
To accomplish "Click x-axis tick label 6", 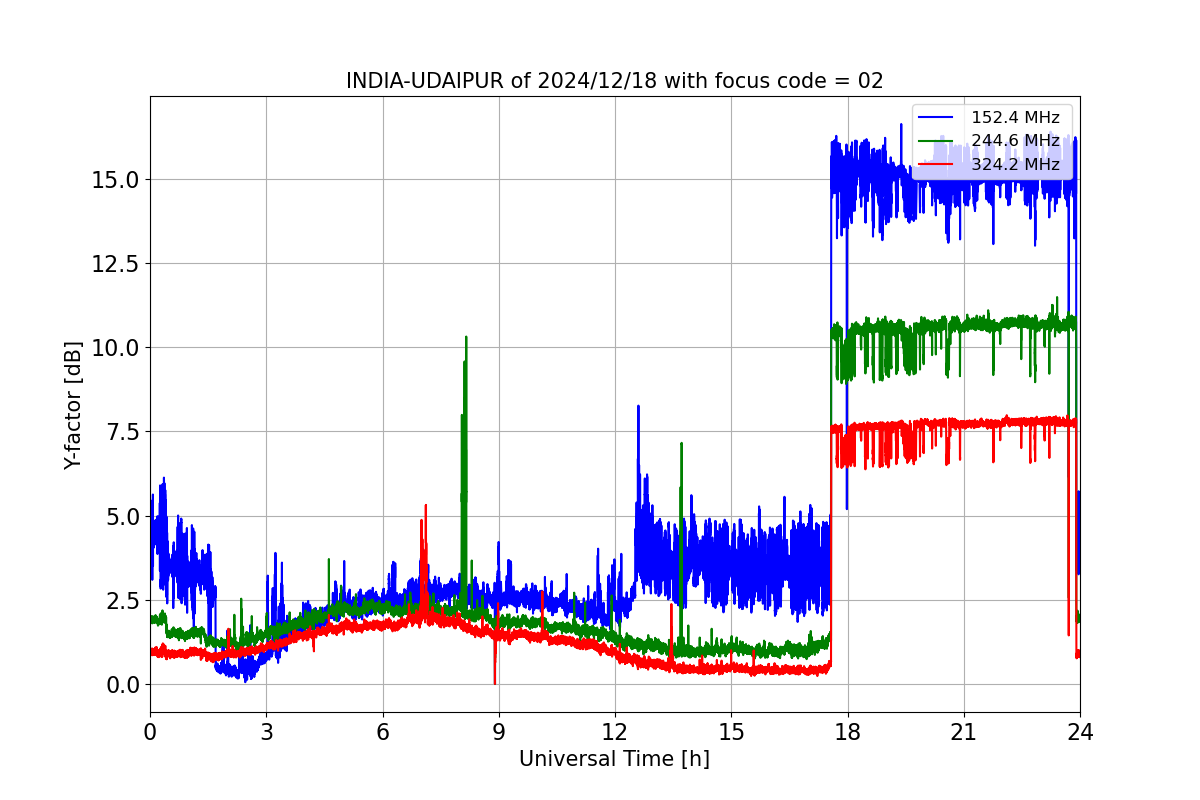I will (x=382, y=731).
